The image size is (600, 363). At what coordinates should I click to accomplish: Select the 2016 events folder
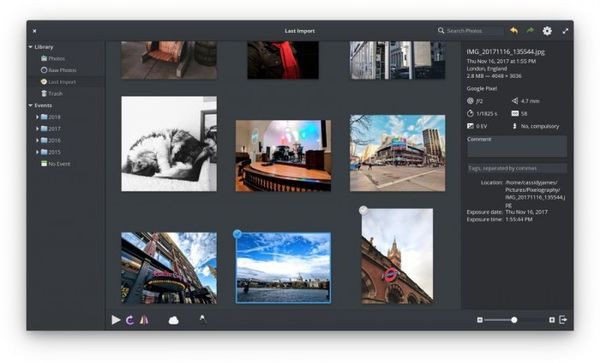[x=54, y=140]
